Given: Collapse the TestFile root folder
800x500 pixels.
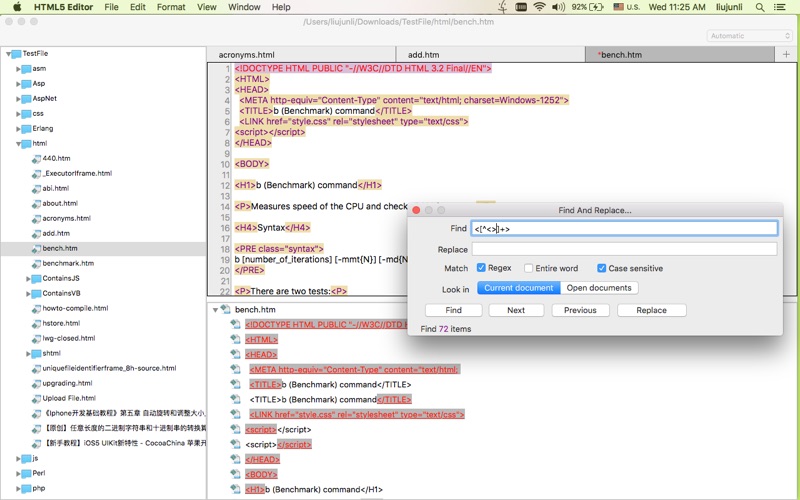Looking at the screenshot, I should point(8,54).
